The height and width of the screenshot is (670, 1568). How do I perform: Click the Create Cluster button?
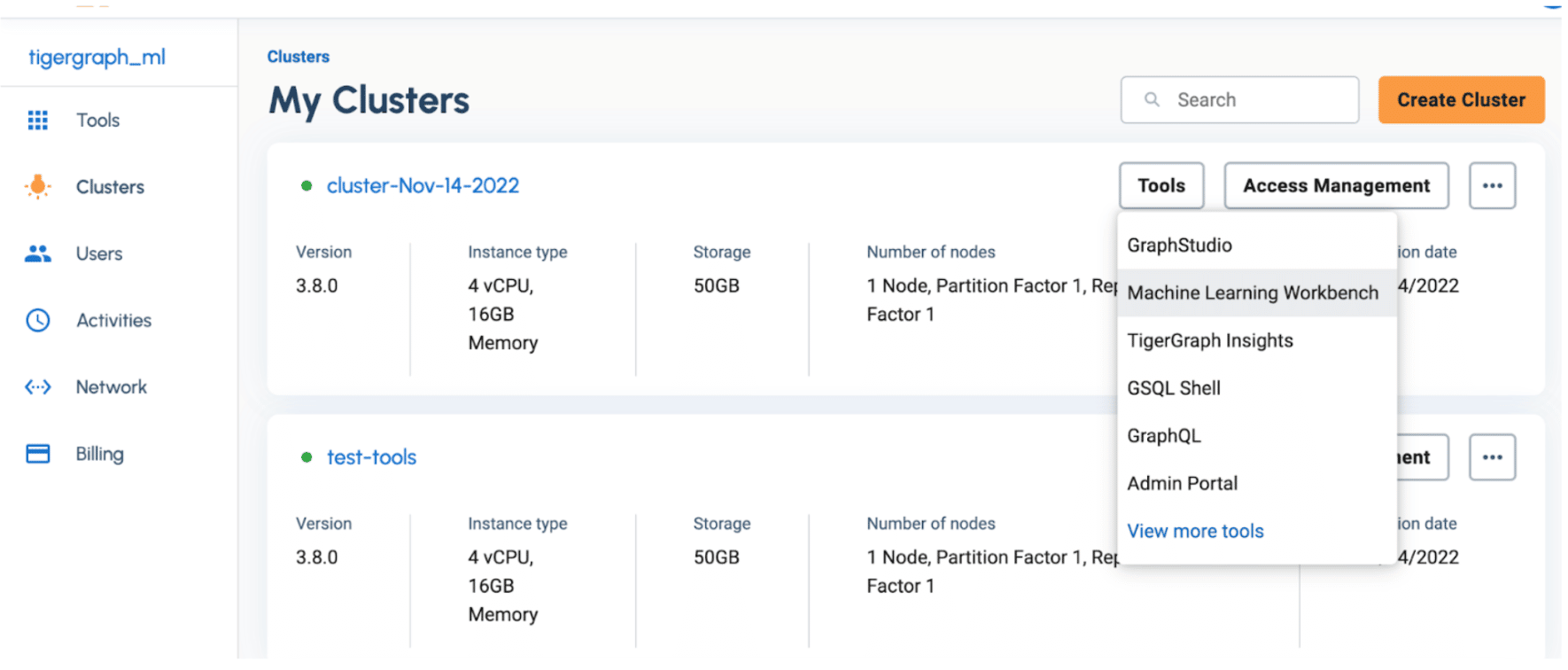(1461, 99)
